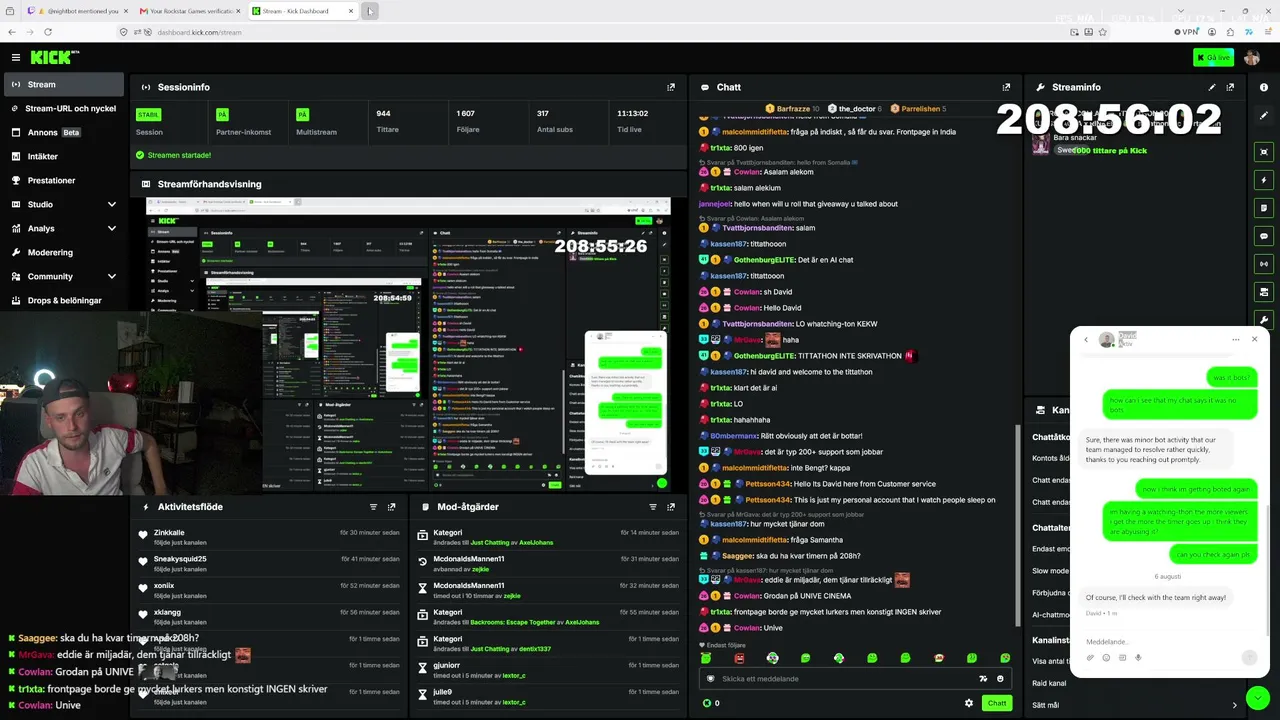Image resolution: width=1280 pixels, height=720 pixels.
Task: Open the profile avatar menu
Action: [x=1252, y=58]
